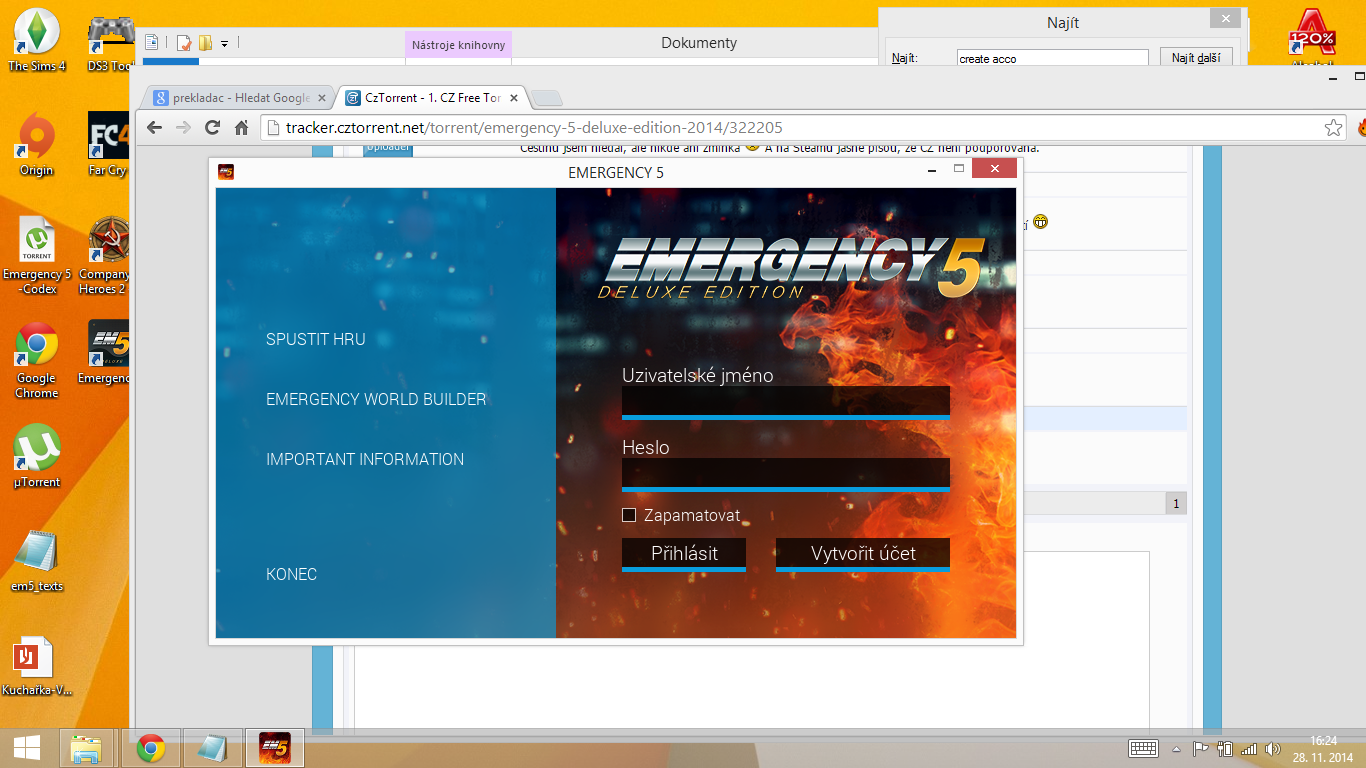Click SPUSTIT HRU to start the game
This screenshot has width=1366, height=768.
pyautogui.click(x=315, y=339)
